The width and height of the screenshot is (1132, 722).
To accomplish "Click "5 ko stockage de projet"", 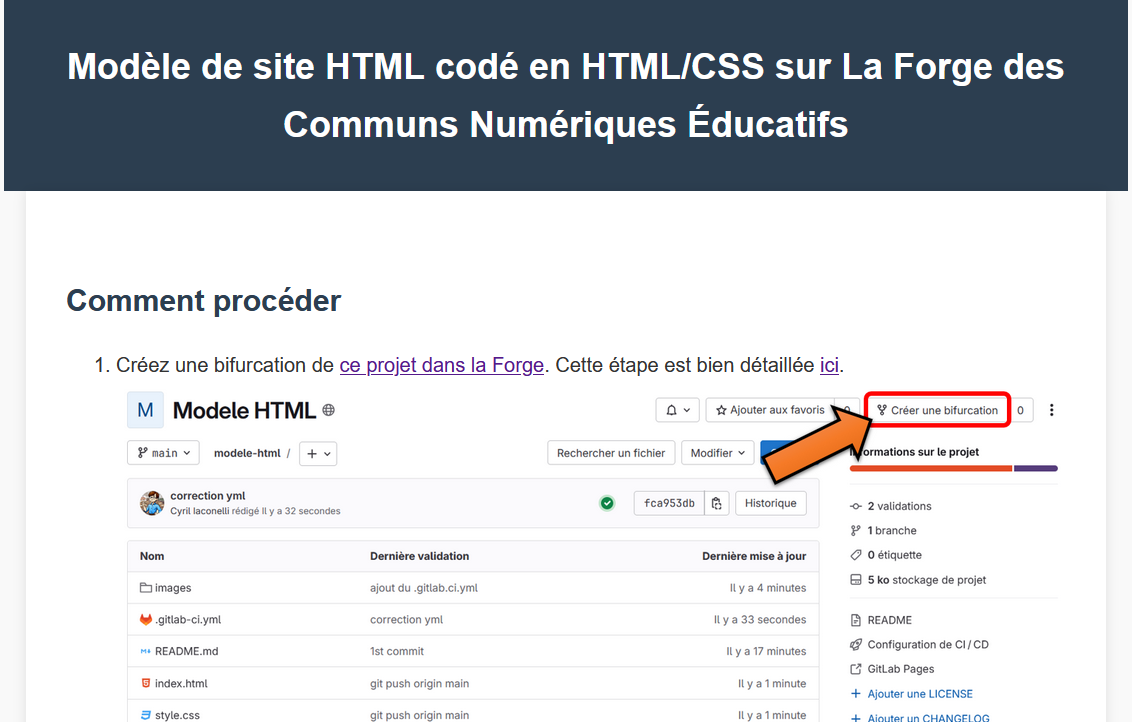I will 927,580.
